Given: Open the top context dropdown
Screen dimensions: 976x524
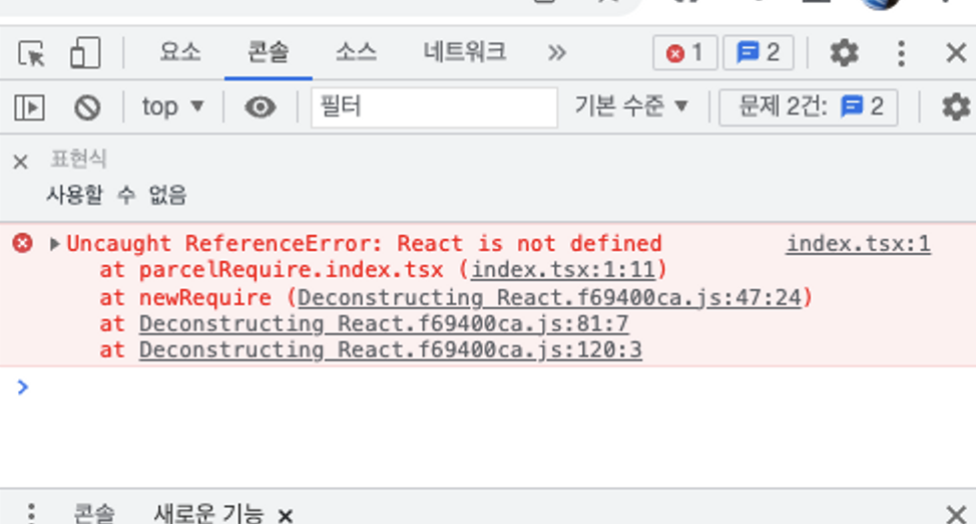Looking at the screenshot, I should pyautogui.click(x=172, y=106).
